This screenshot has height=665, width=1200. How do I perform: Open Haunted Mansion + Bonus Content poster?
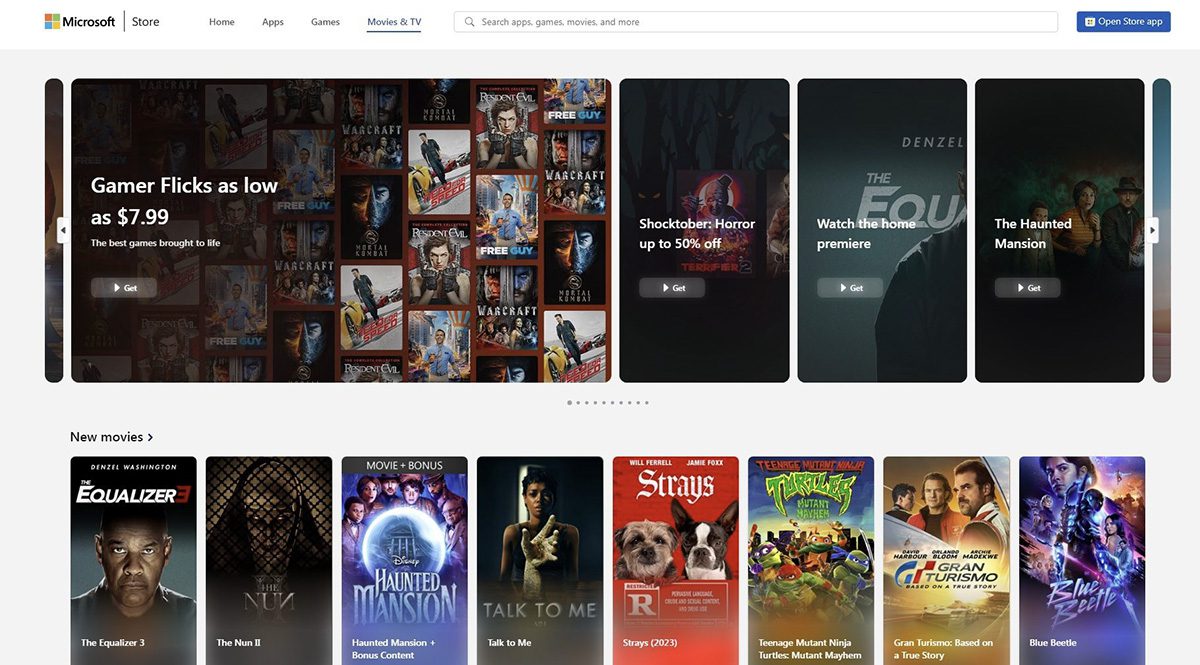(x=404, y=560)
